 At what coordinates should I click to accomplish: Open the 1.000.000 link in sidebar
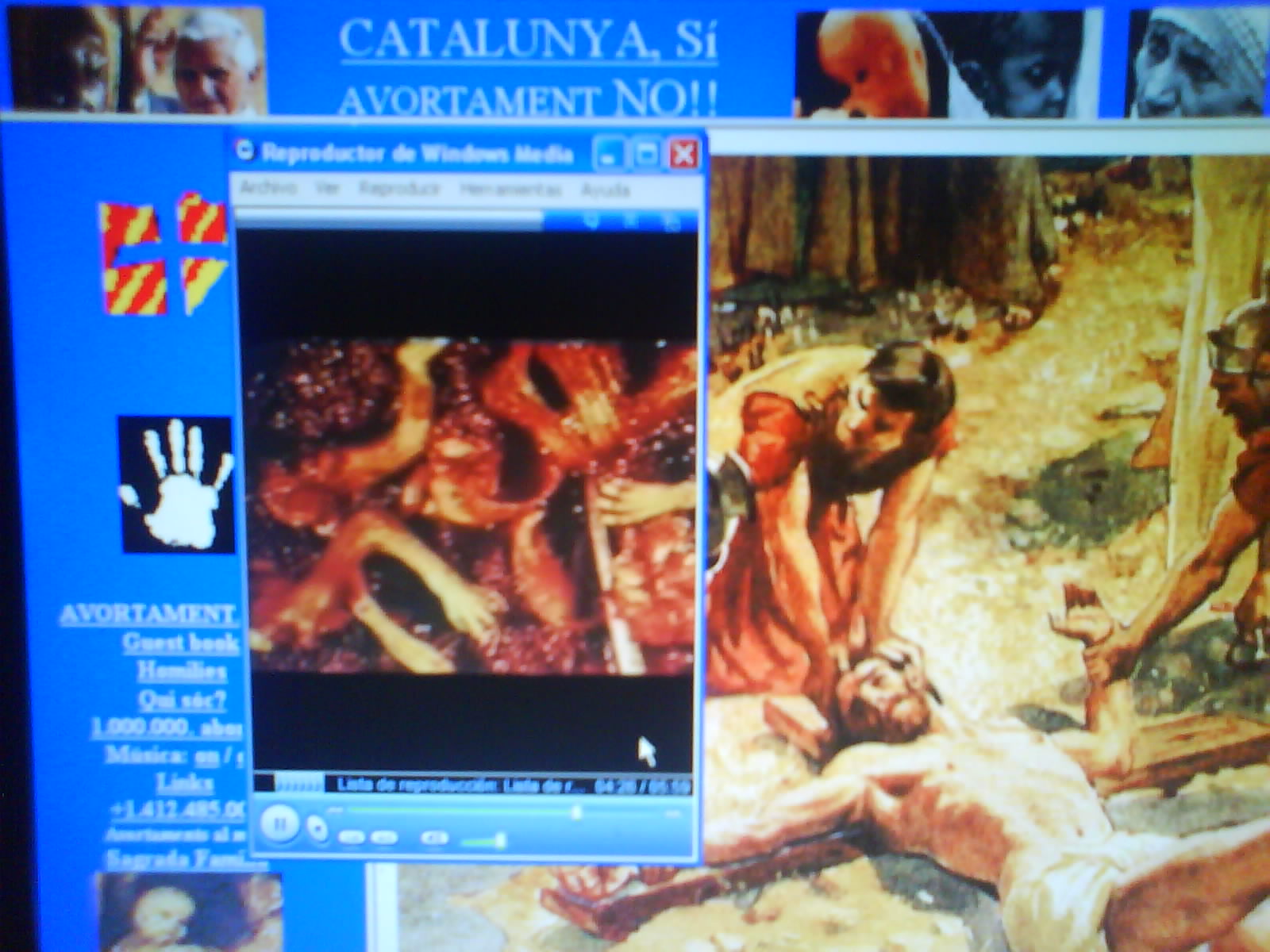pos(167,727)
